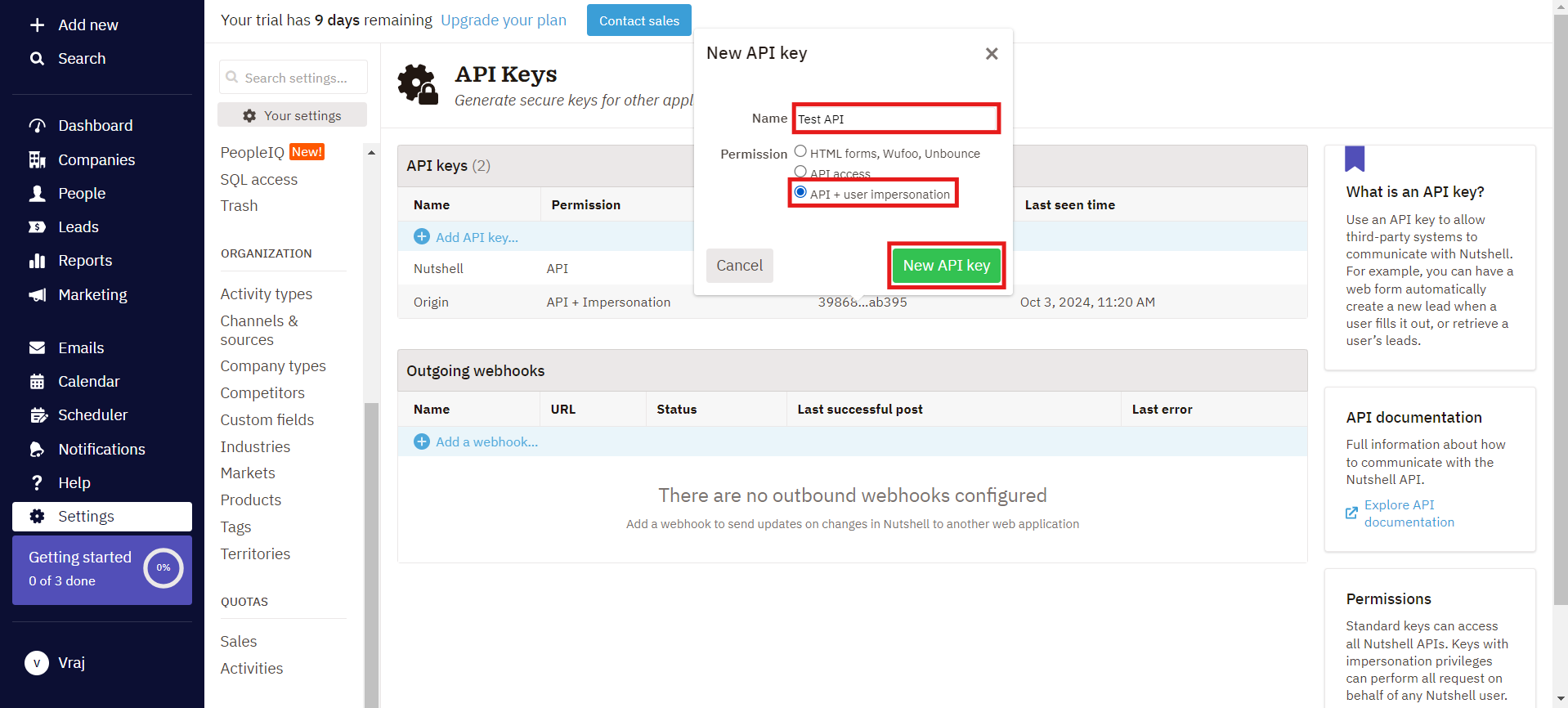The width and height of the screenshot is (1568, 708).
Task: Click the Calendar icon in sidebar
Action: click(37, 382)
